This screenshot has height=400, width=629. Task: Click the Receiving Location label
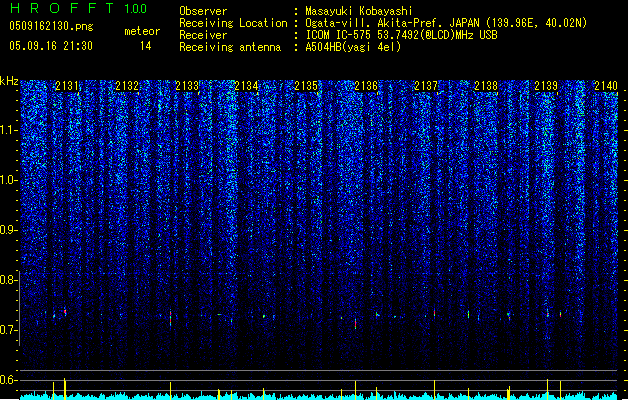(x=233, y=23)
